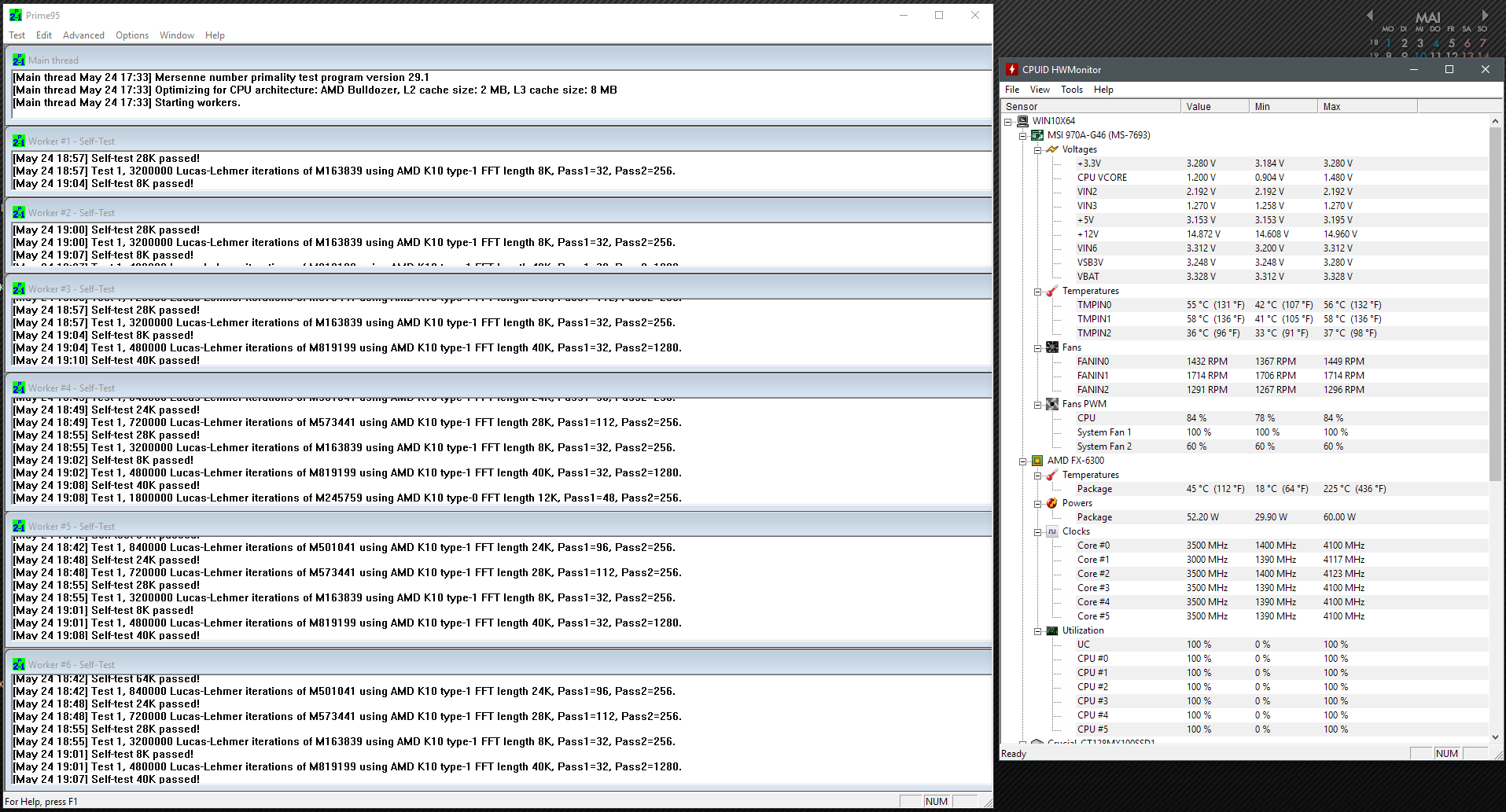The height and width of the screenshot is (812, 1506).
Task: Click the CPUID HWMonitor lightning title icon
Action: tap(1013, 69)
